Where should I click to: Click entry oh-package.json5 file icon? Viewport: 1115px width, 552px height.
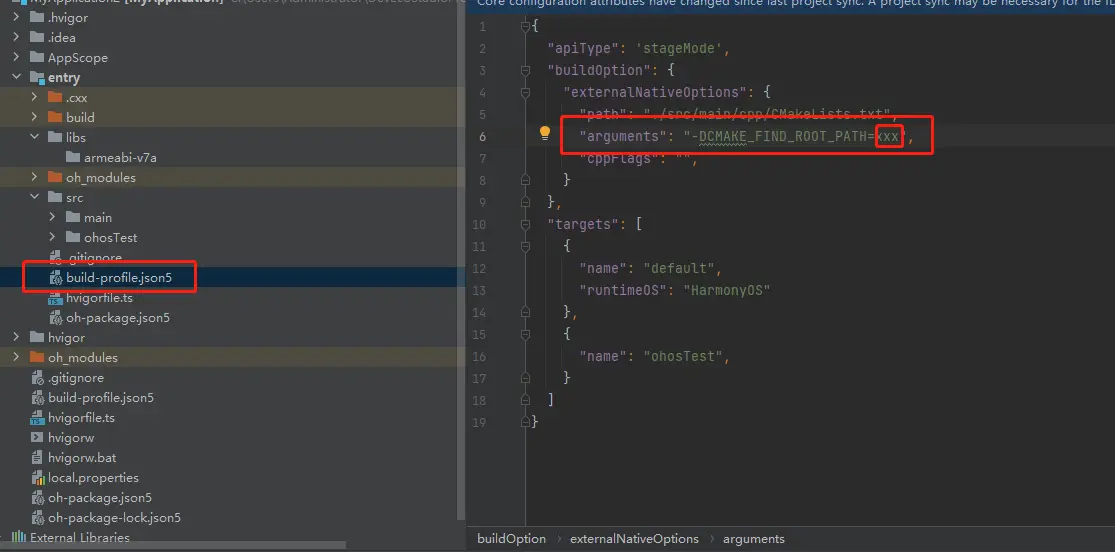coord(55,318)
